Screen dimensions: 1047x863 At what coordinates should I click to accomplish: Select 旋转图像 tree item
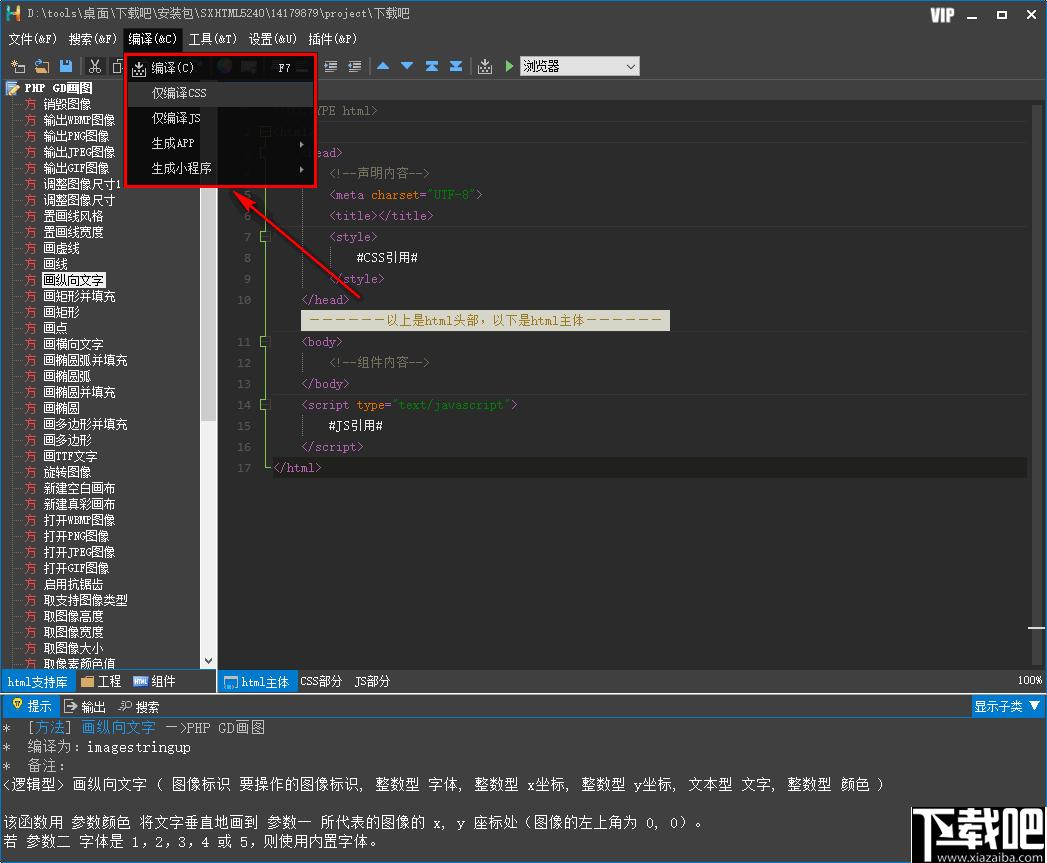tap(67, 472)
